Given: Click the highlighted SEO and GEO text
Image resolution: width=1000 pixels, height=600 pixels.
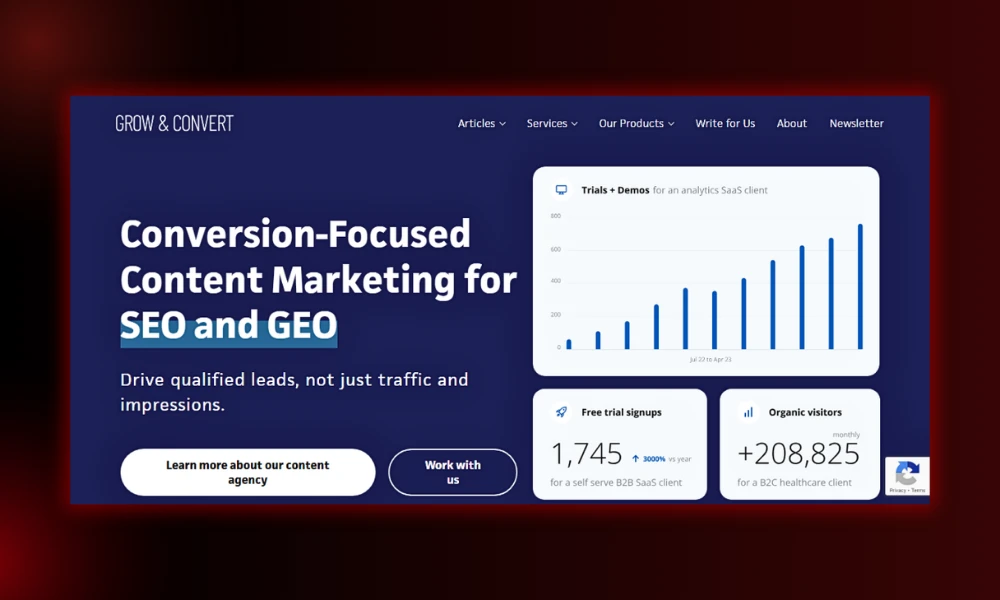Looking at the screenshot, I should pos(228,325).
